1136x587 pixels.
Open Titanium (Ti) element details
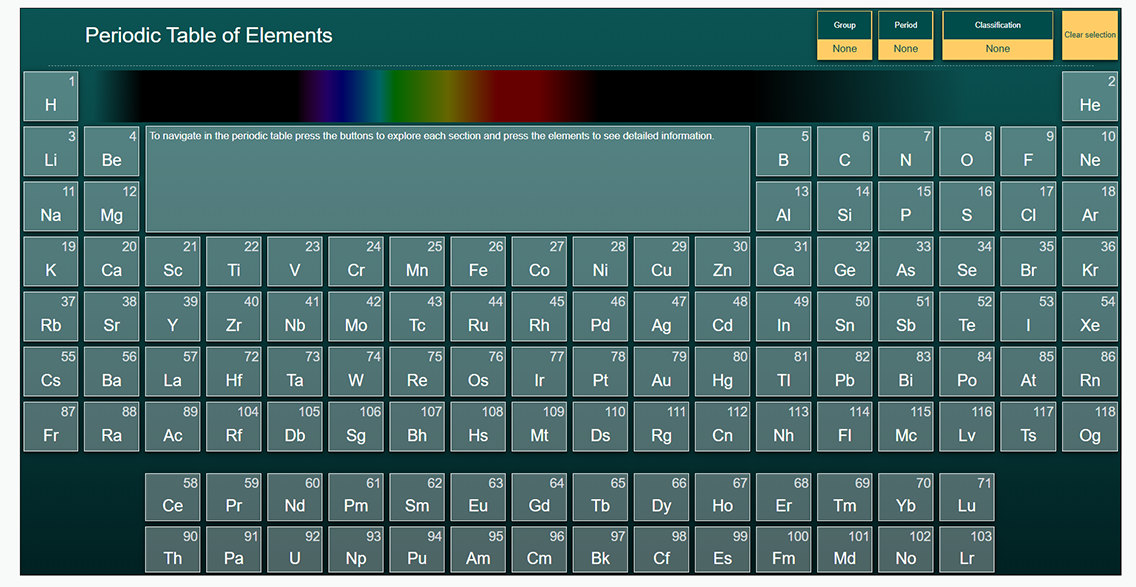[x=234, y=262]
